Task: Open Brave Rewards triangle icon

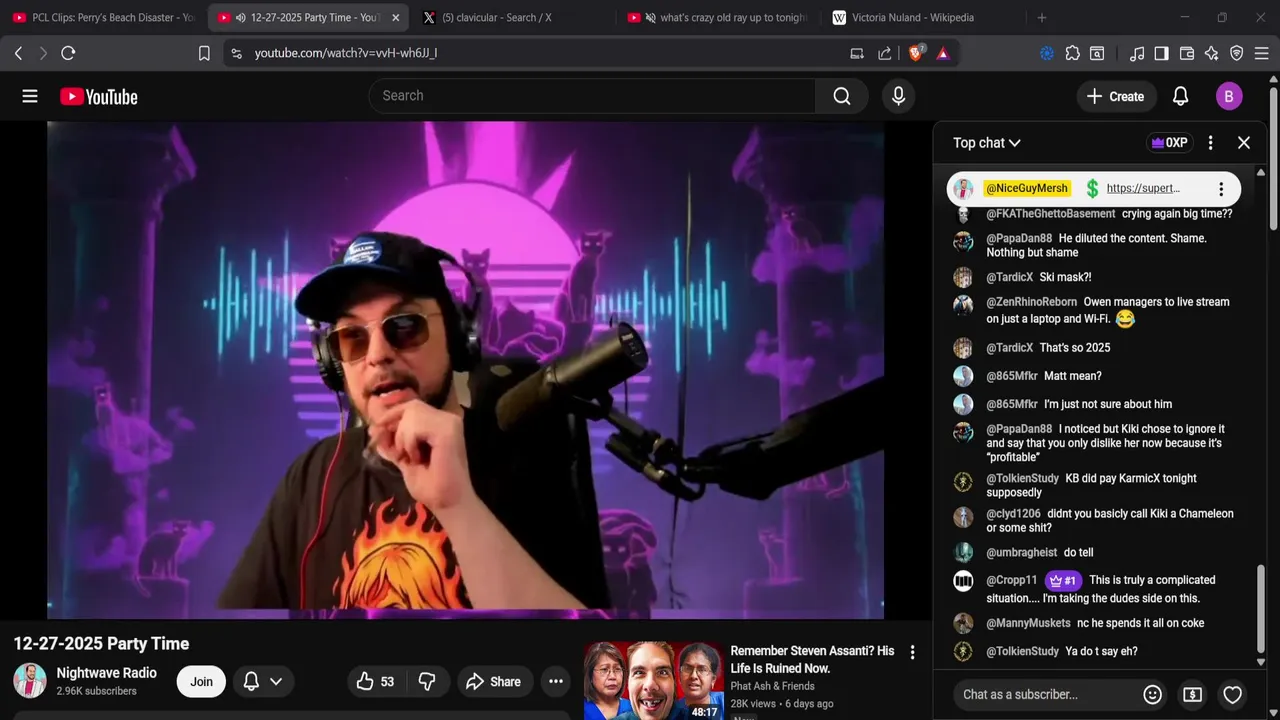Action: (943, 53)
